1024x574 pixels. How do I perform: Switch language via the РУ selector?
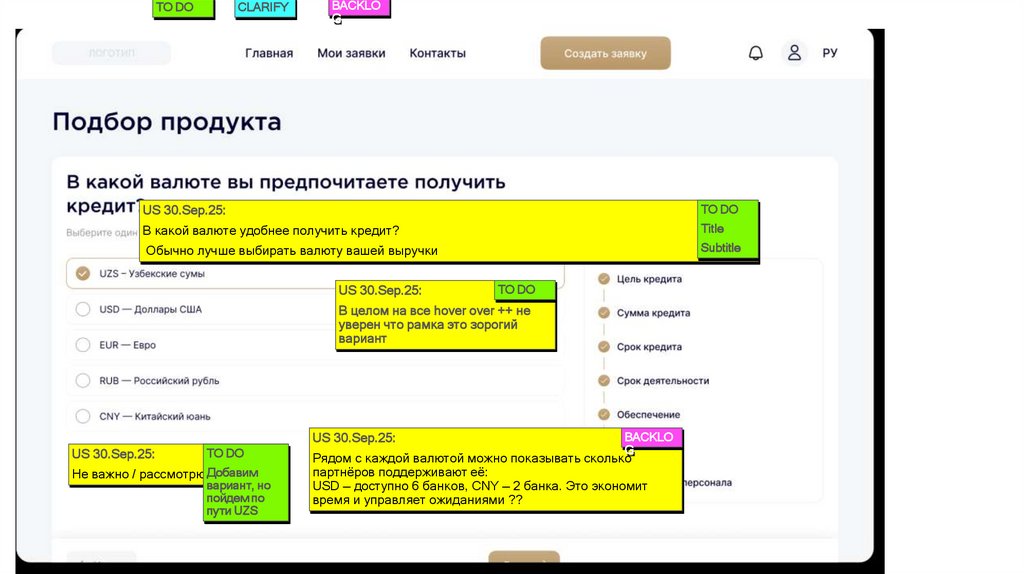(830, 53)
